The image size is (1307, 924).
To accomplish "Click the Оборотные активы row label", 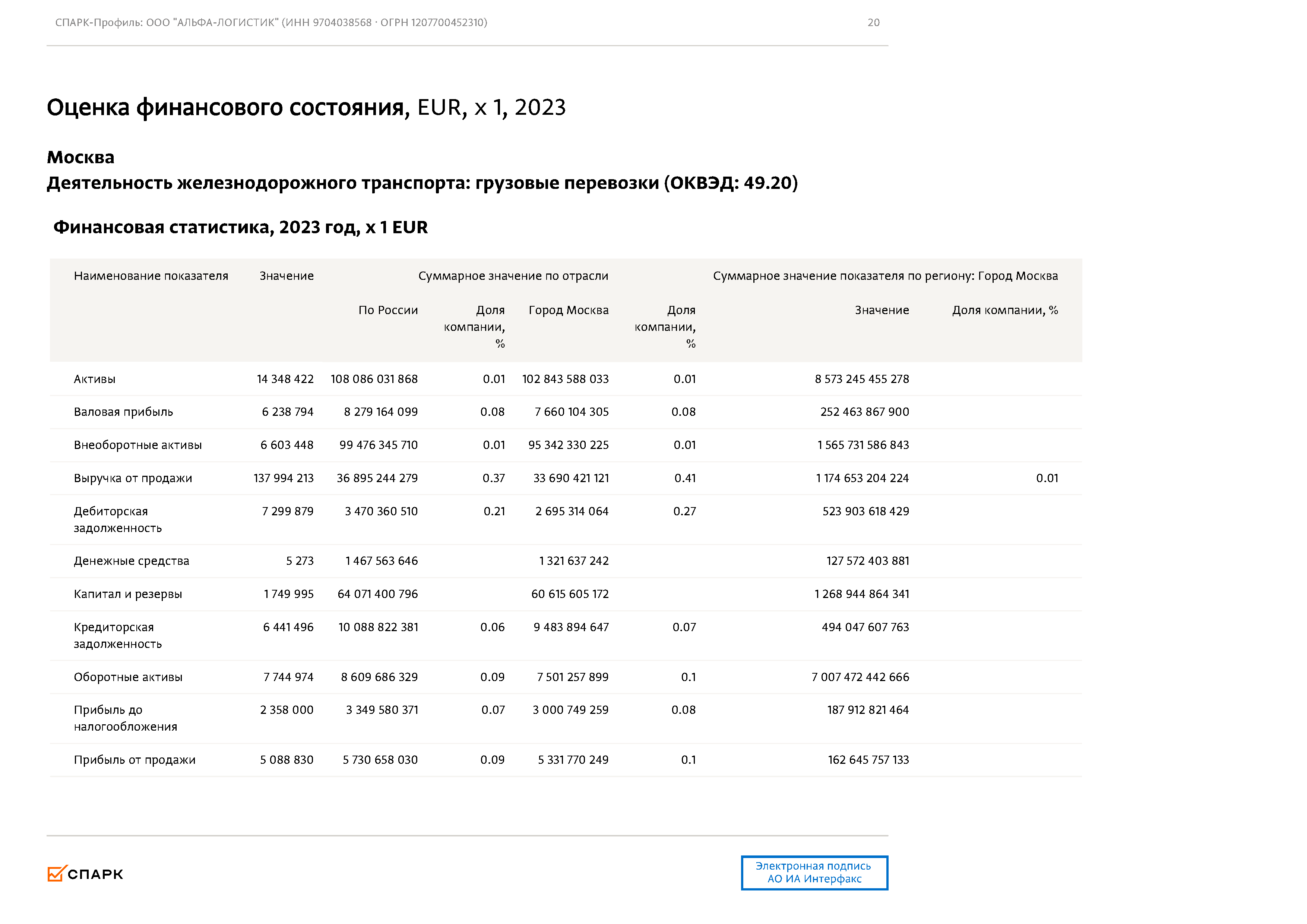I will (128, 677).
